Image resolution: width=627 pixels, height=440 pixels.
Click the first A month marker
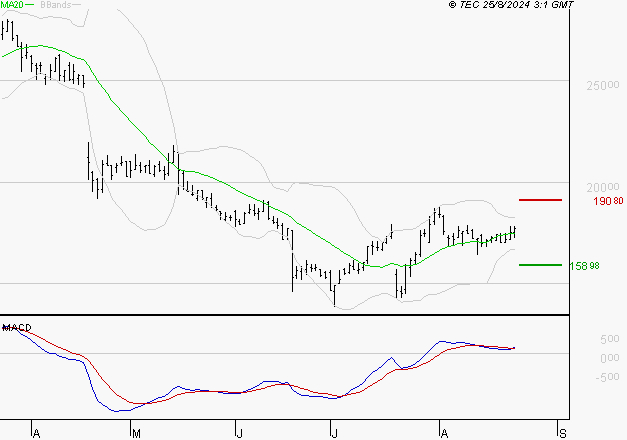pyautogui.click(x=36, y=434)
